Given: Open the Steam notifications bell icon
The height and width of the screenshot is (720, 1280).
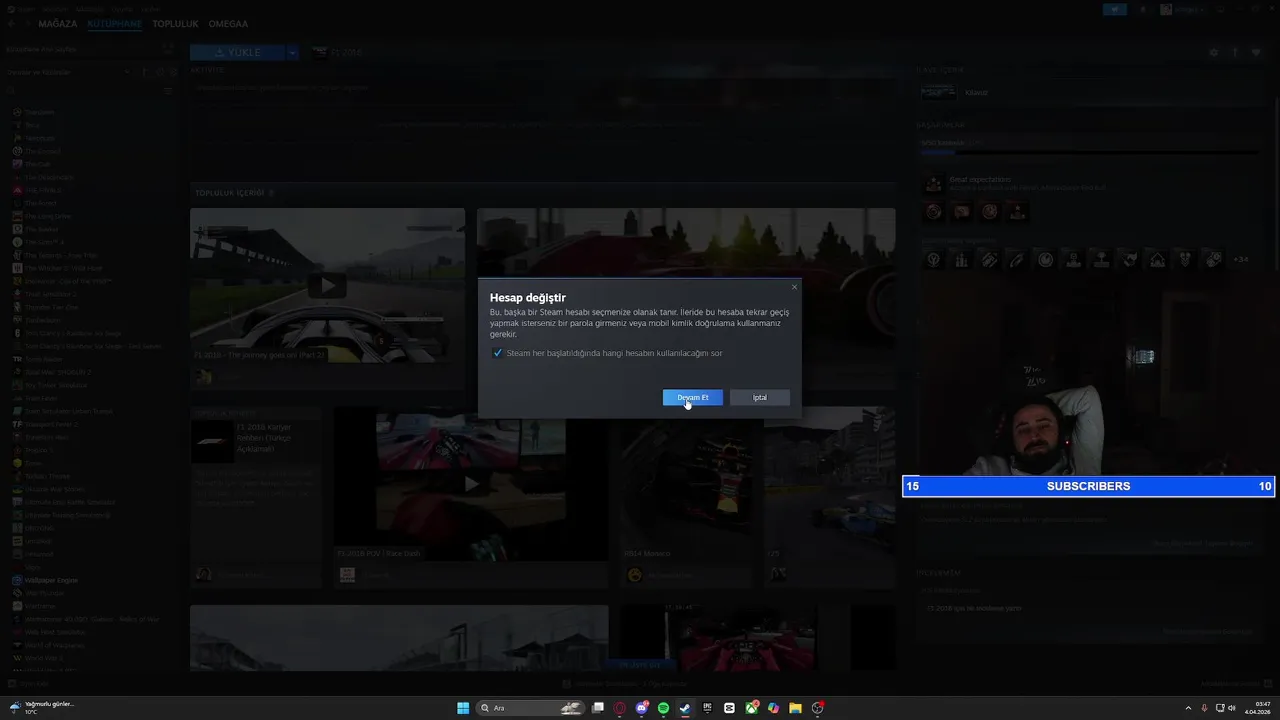Looking at the screenshot, I should point(1143,9).
